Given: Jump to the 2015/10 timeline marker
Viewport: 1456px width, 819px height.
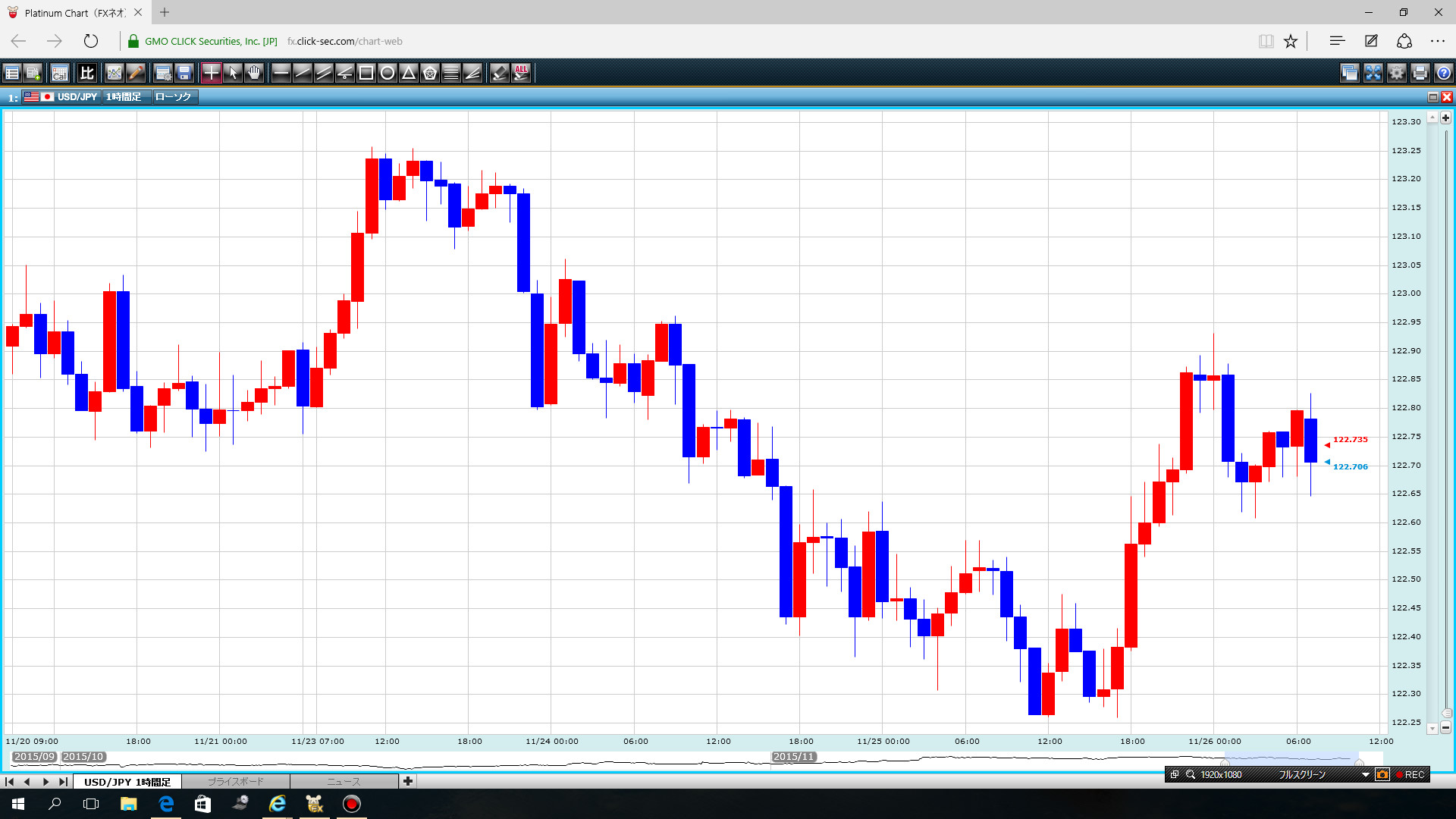Looking at the screenshot, I should click(x=83, y=757).
